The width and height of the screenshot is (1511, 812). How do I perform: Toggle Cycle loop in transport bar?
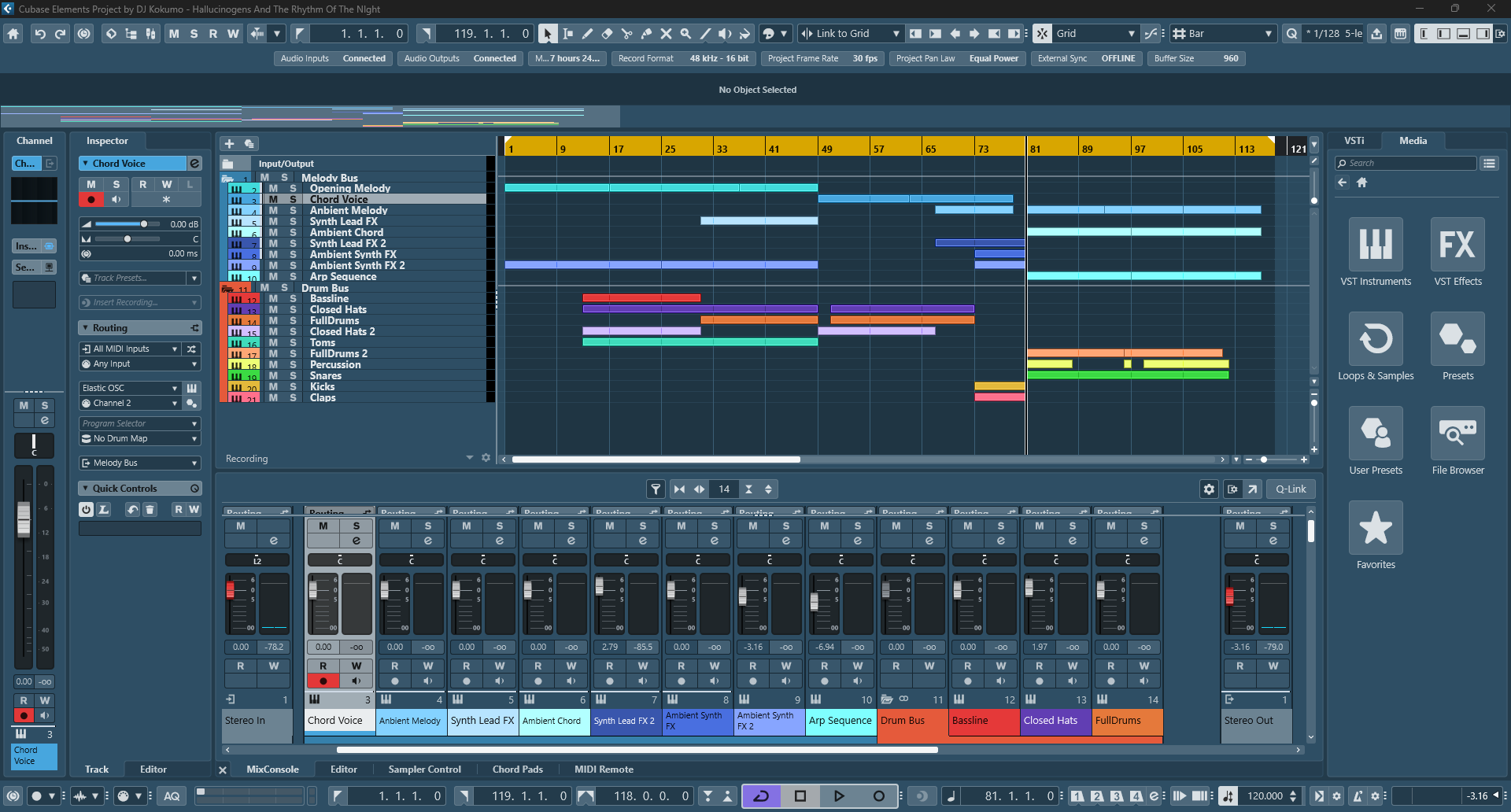click(x=761, y=796)
